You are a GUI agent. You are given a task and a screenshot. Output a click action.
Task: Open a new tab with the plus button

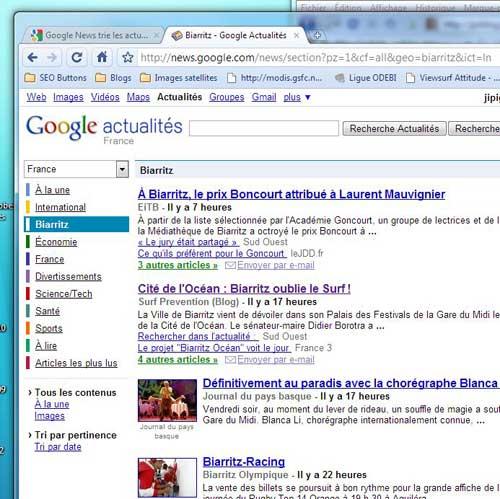pyautogui.click(x=317, y=35)
